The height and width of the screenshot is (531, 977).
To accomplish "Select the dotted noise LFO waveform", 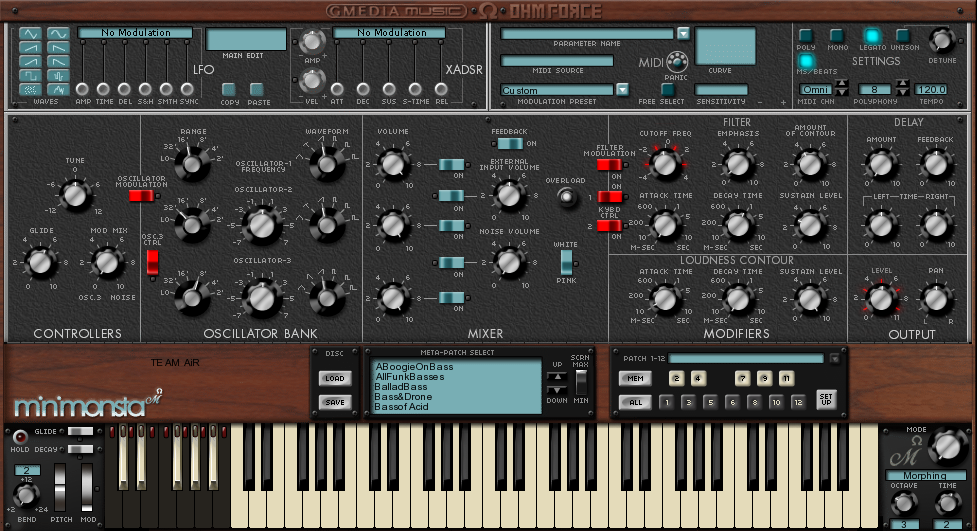I will (x=30, y=89).
